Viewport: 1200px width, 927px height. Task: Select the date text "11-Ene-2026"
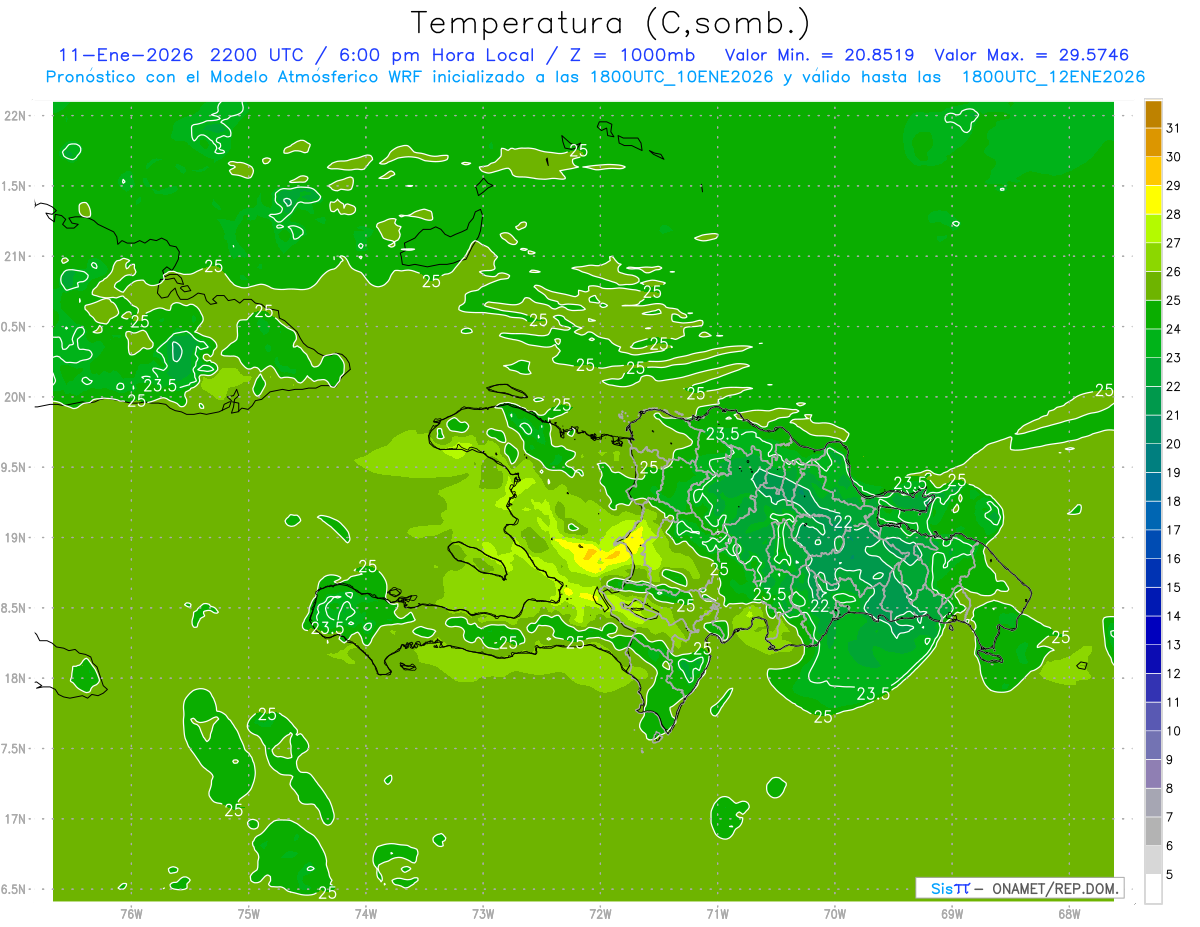tap(125, 55)
